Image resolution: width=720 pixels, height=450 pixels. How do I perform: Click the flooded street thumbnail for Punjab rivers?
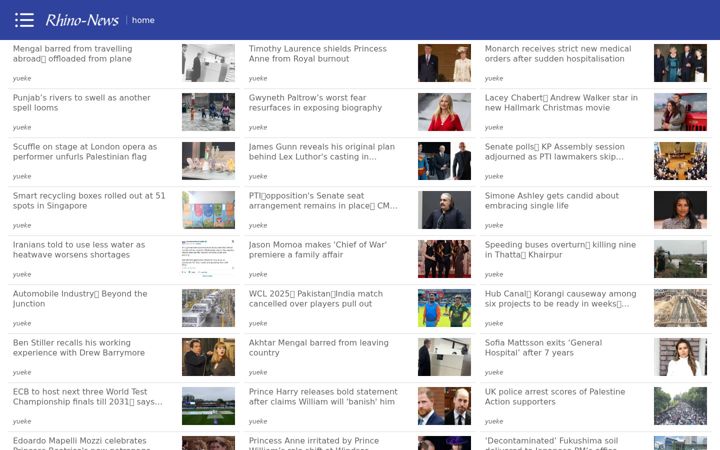[208, 112]
